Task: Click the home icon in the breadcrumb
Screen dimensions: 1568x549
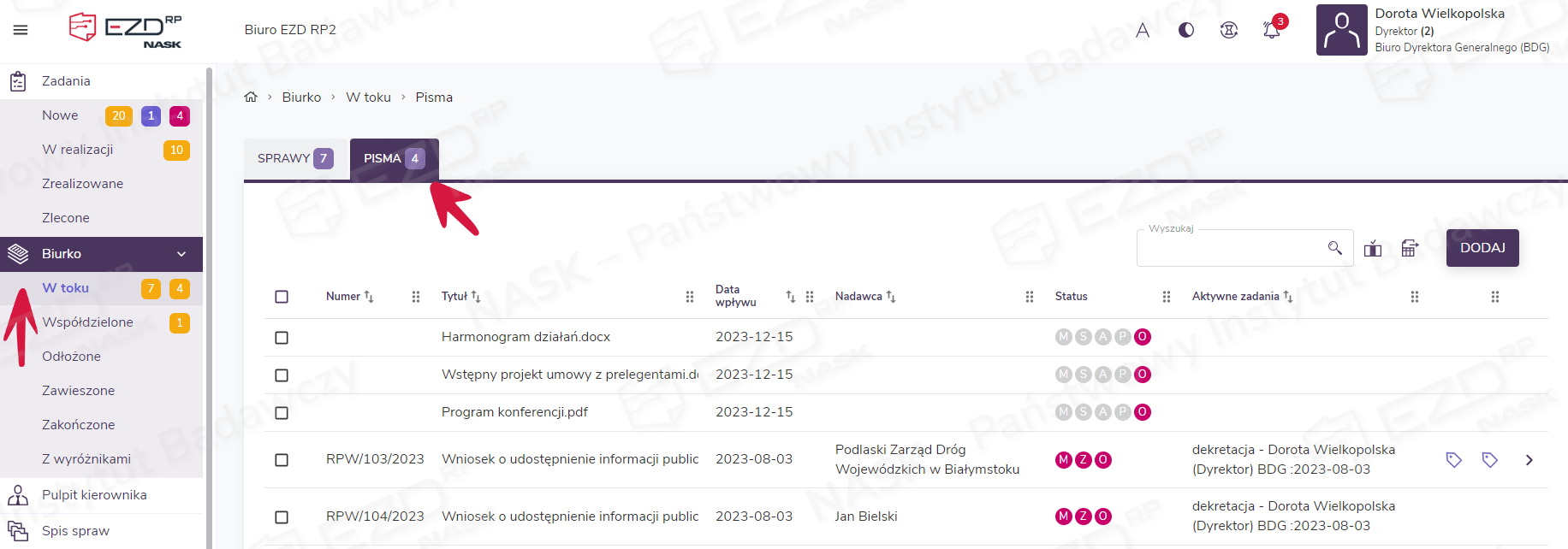Action: [251, 97]
